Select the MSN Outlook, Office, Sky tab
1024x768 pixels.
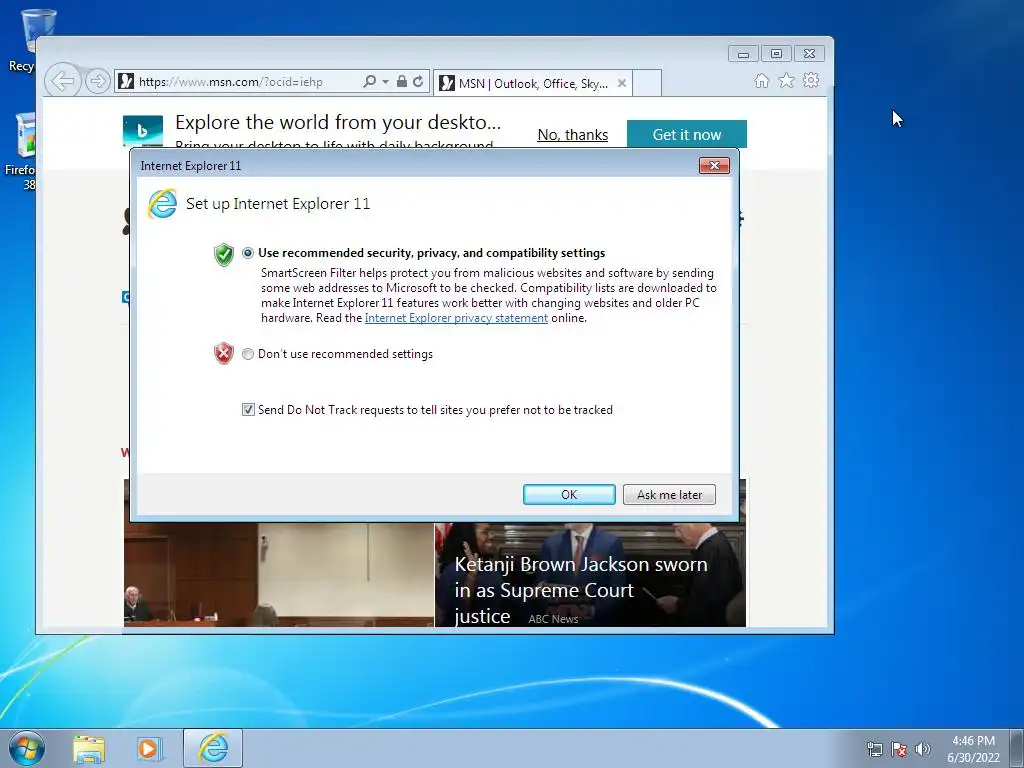(x=532, y=83)
